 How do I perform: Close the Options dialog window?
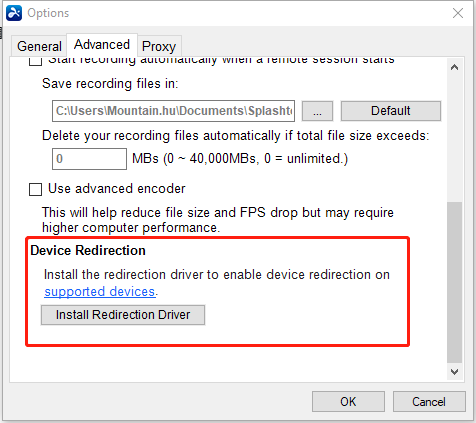coord(458,13)
